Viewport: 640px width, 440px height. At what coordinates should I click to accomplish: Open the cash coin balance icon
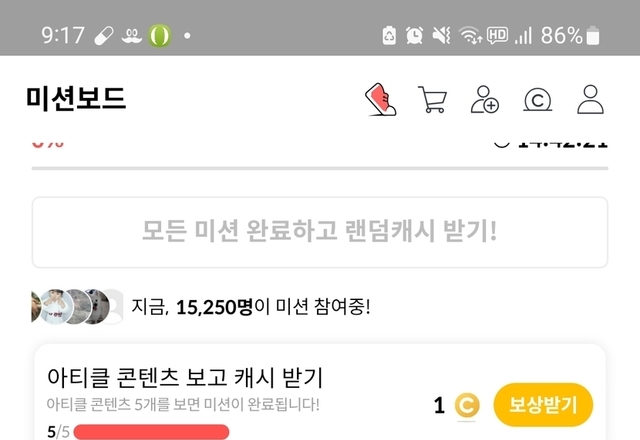click(x=538, y=100)
